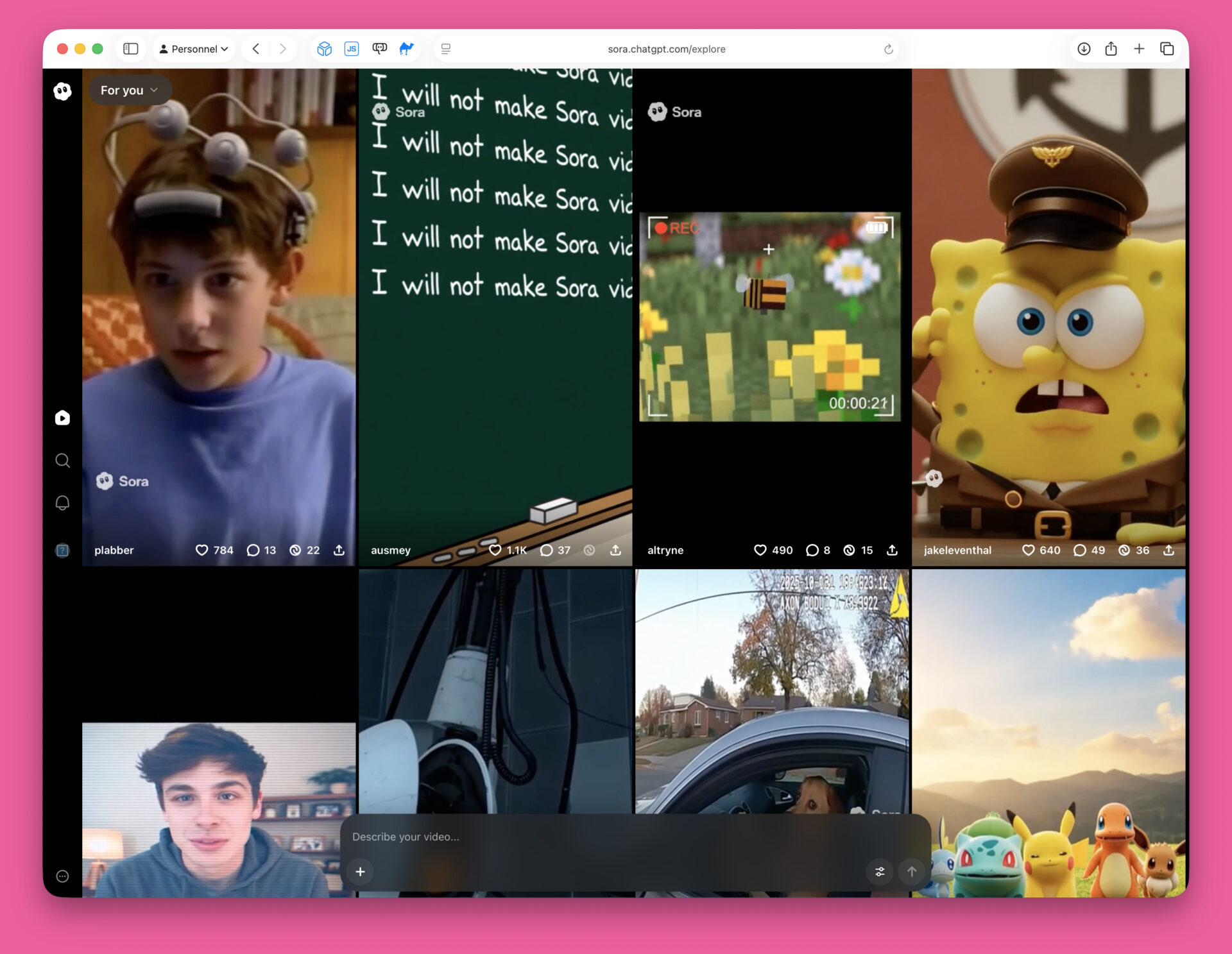
Task: Like jakeleventhal's video with heart icon
Action: point(1028,550)
